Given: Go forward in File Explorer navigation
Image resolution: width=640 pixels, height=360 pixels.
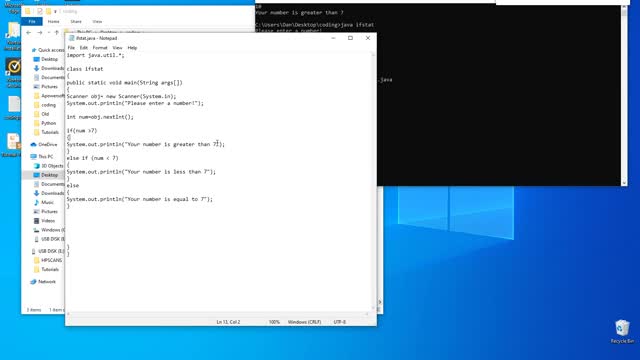Looking at the screenshot, I should click(x=40, y=32).
